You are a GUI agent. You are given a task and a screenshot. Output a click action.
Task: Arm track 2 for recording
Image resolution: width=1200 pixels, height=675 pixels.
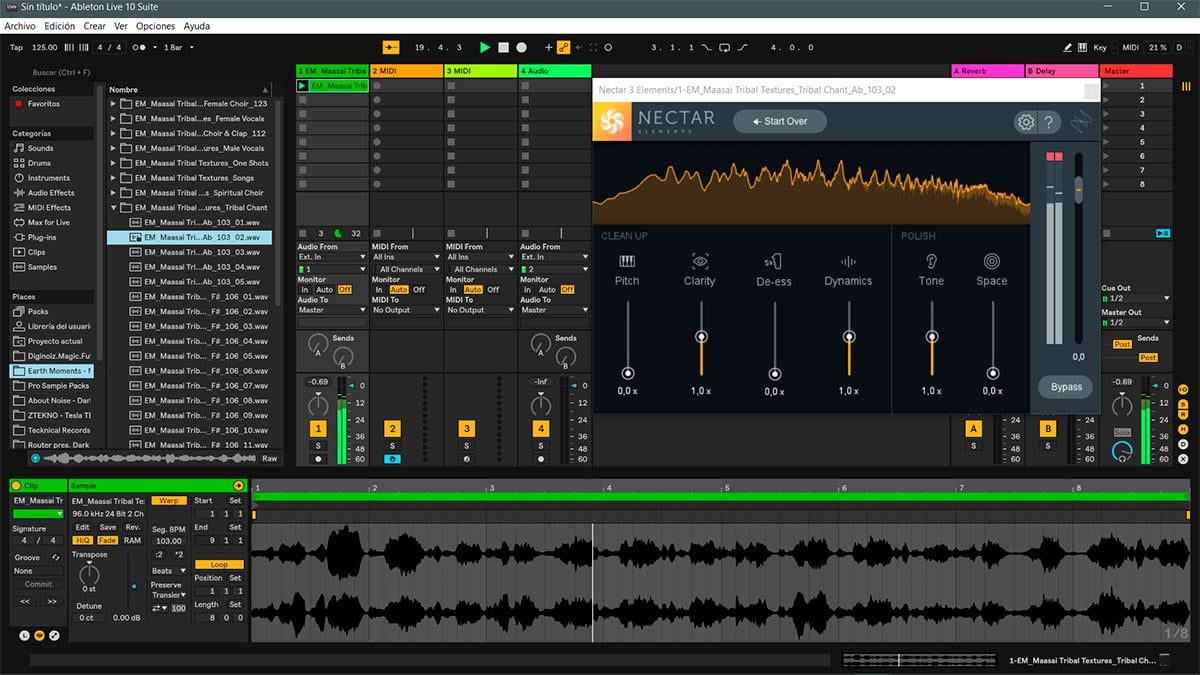pos(392,459)
